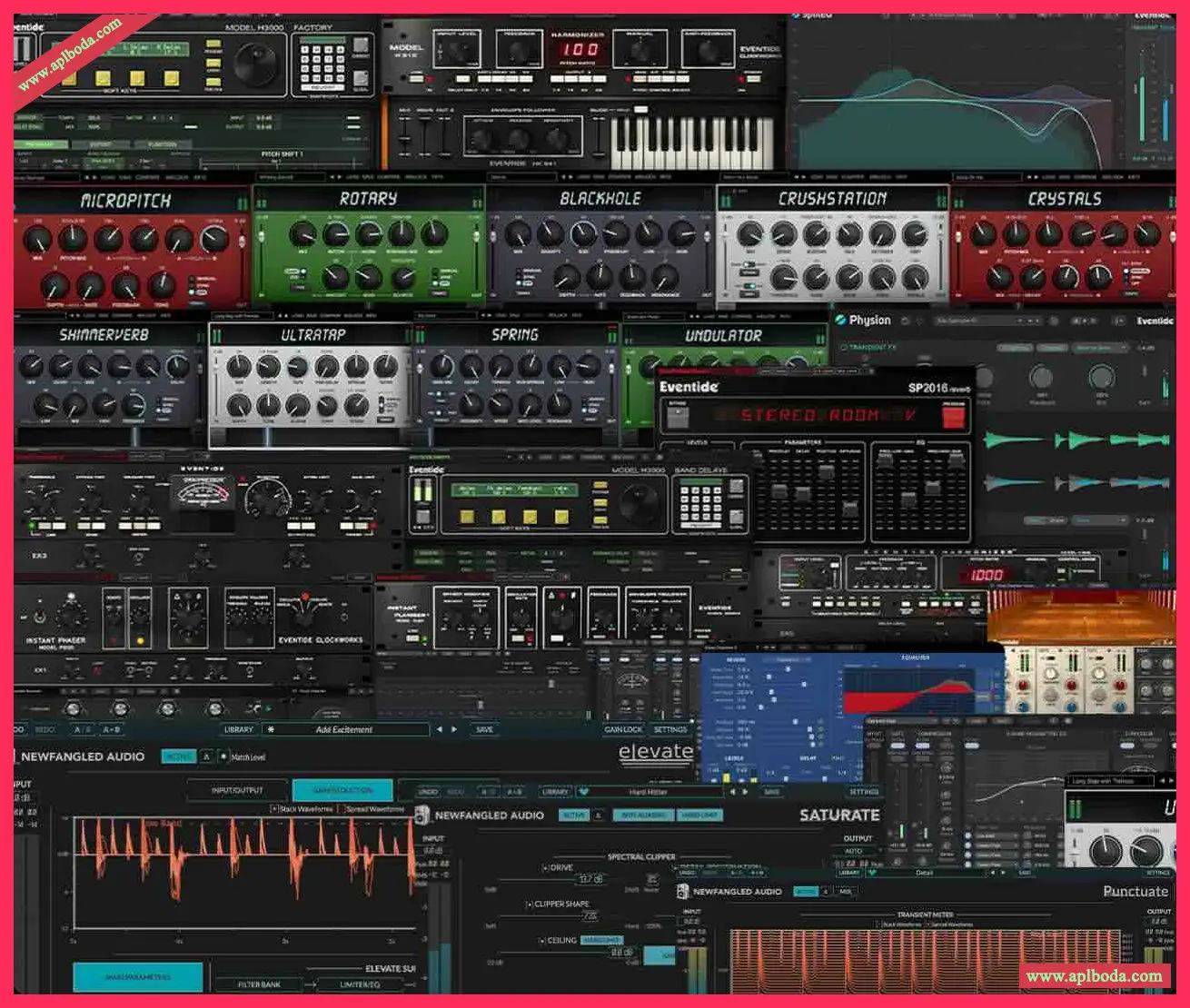Open the Physion preset selector dropdown
Viewport: 1190px width, 1008px height.
[x=987, y=321]
